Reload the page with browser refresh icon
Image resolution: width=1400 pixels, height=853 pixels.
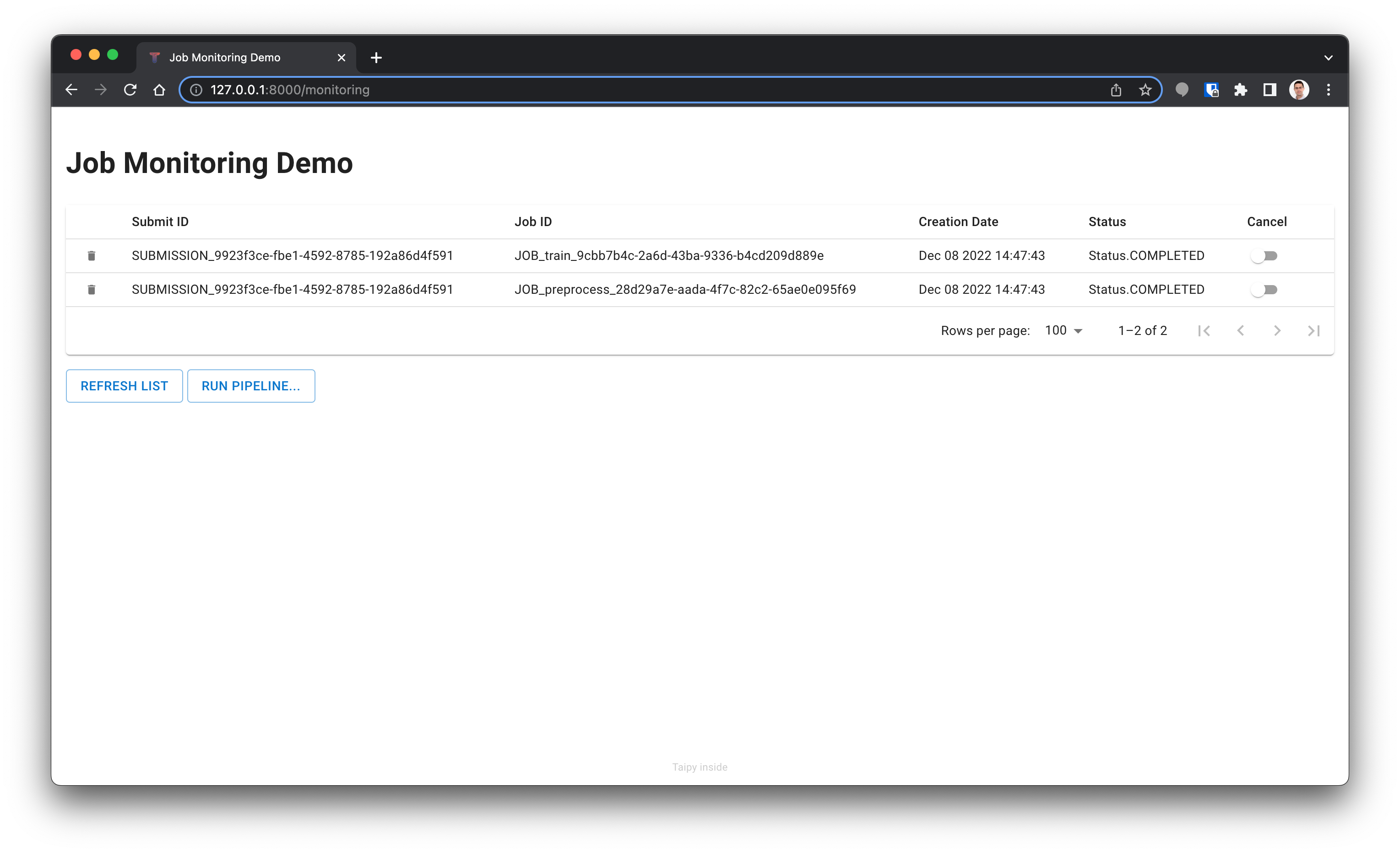[130, 90]
